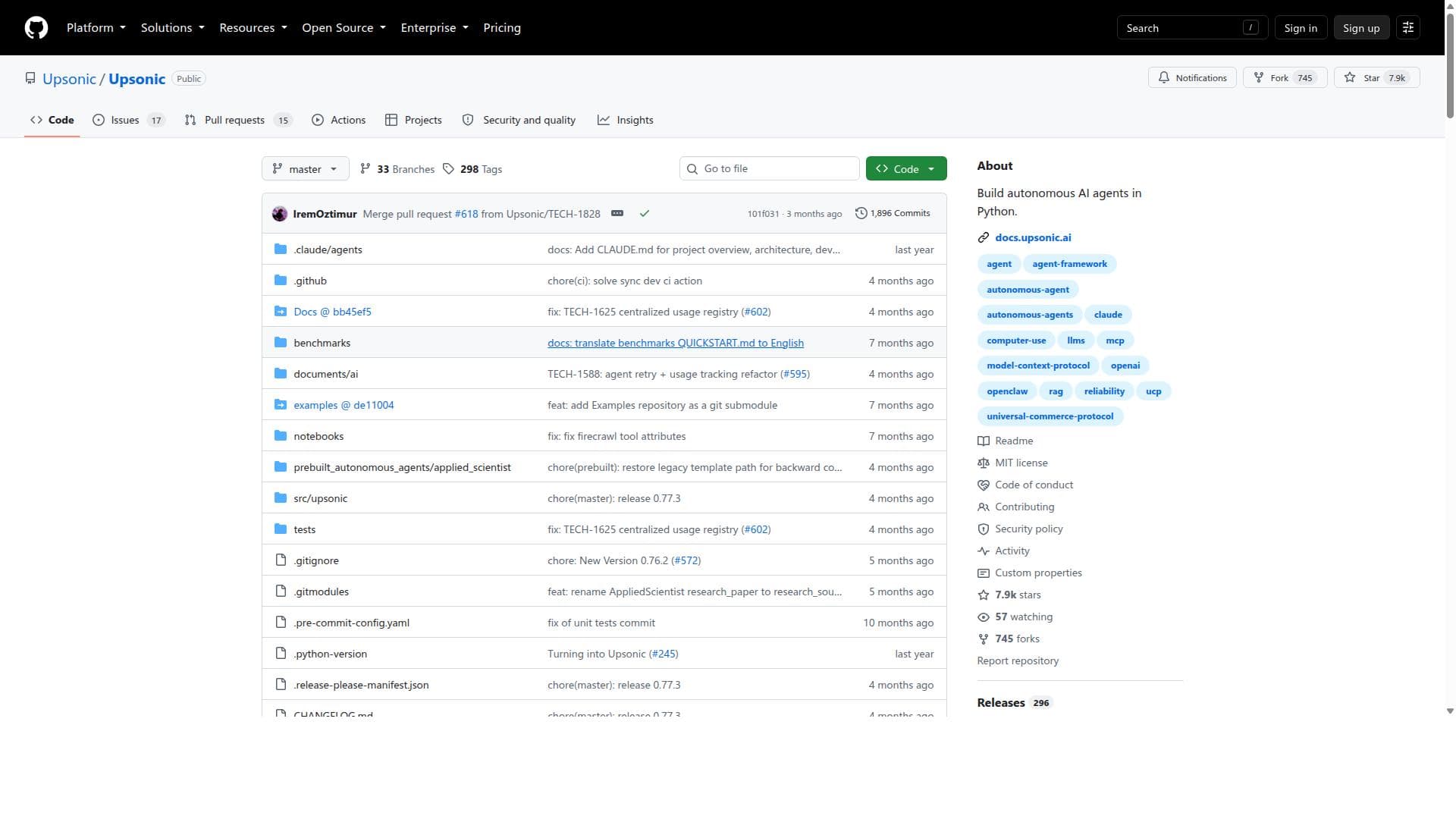Open the appearance settings icon in header
Viewport: 1456px width, 819px height.
(x=1408, y=28)
